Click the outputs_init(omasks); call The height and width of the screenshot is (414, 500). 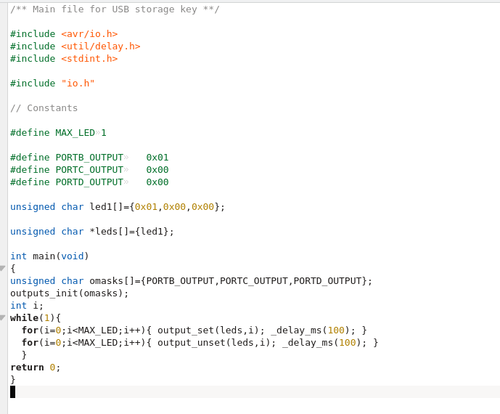[69, 293]
